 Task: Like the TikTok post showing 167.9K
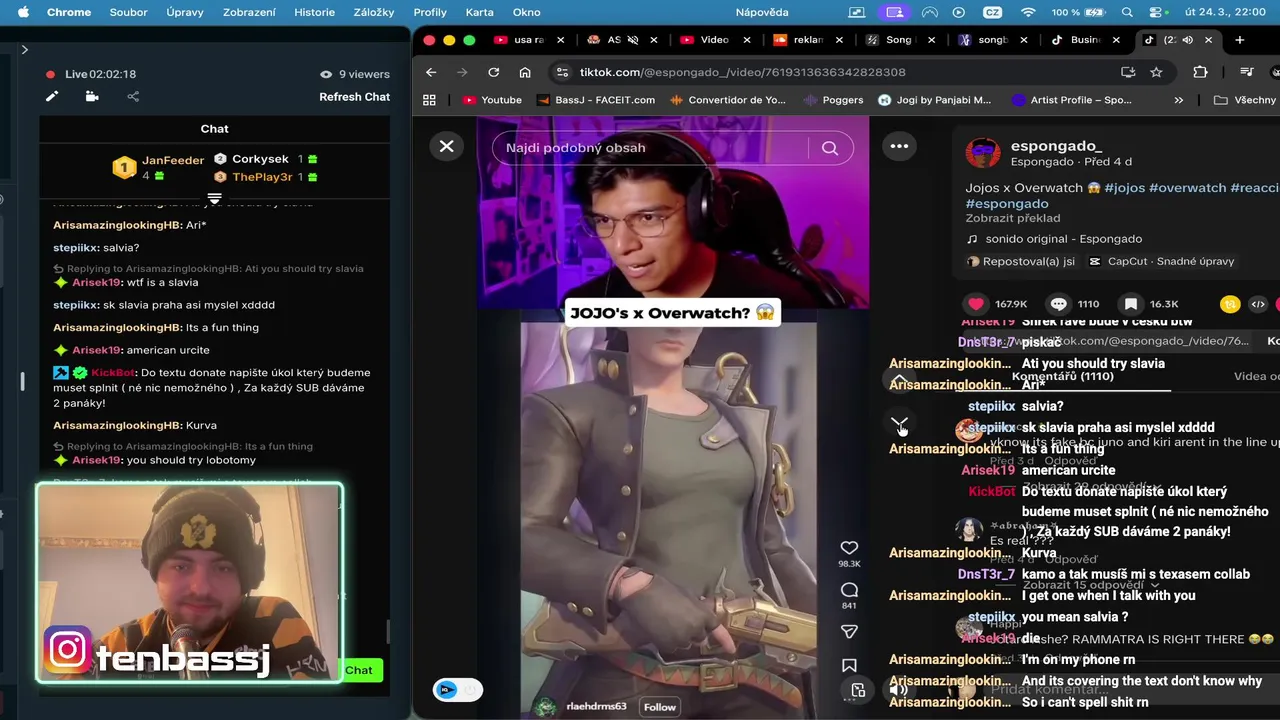[976, 304]
